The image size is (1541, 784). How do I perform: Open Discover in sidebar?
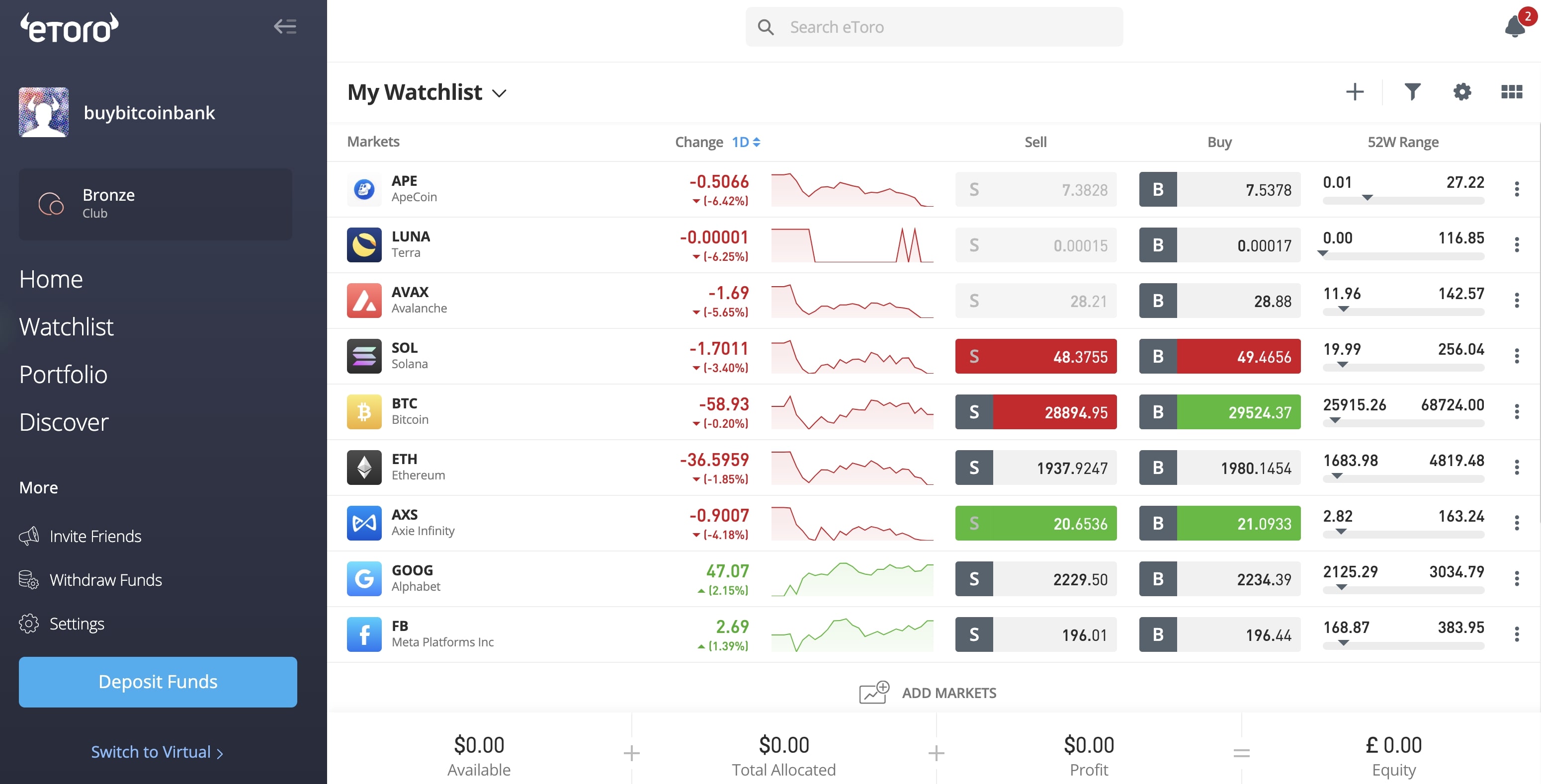click(x=64, y=423)
